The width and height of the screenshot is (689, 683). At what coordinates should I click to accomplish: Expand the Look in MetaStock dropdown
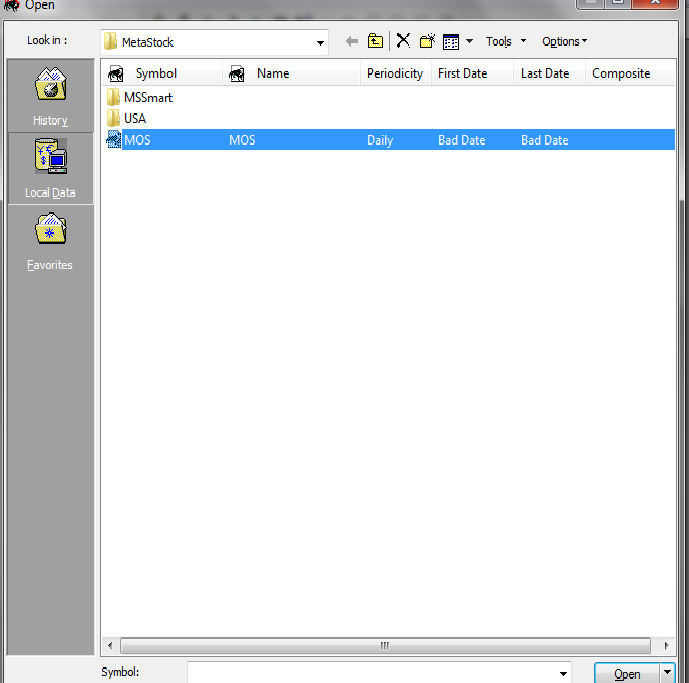coord(320,43)
